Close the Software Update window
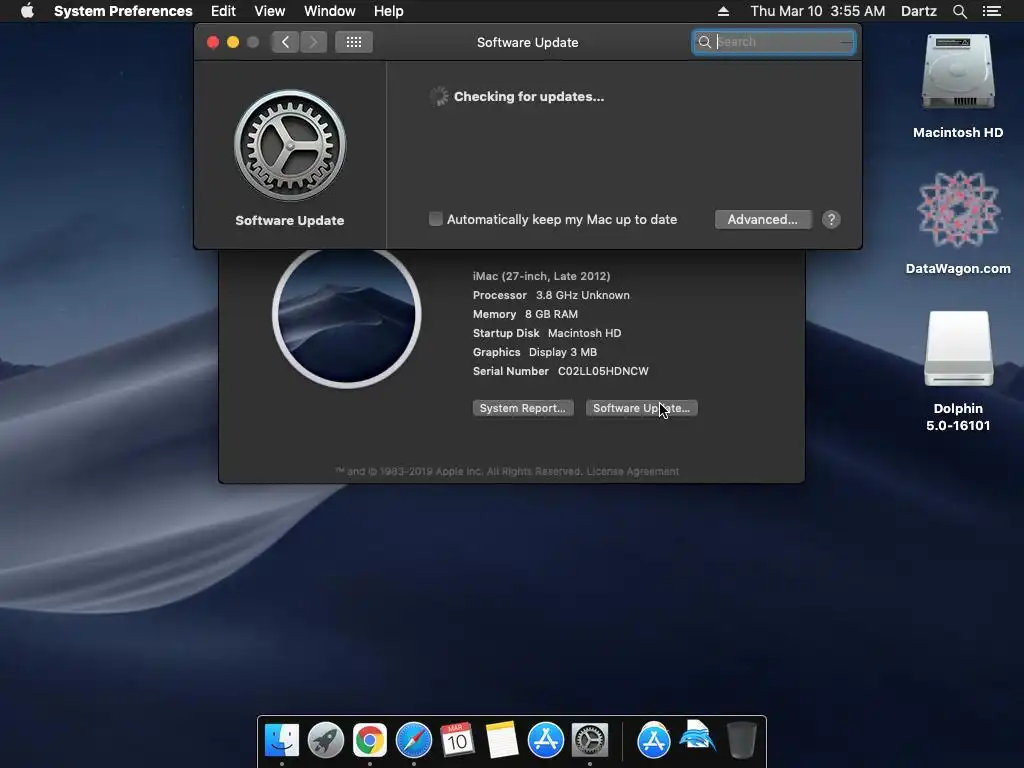 [x=213, y=42]
